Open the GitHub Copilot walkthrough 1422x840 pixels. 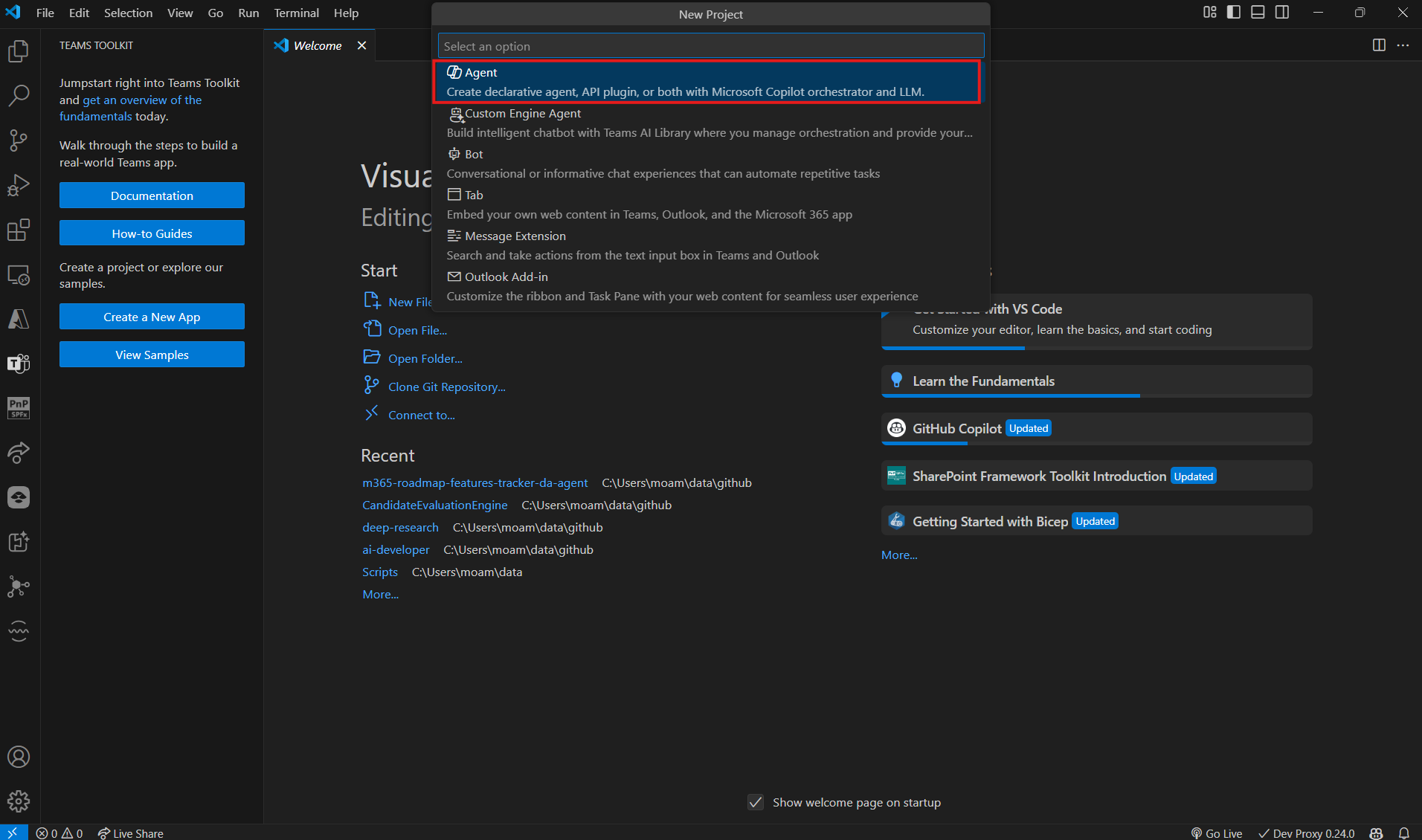(x=1096, y=429)
